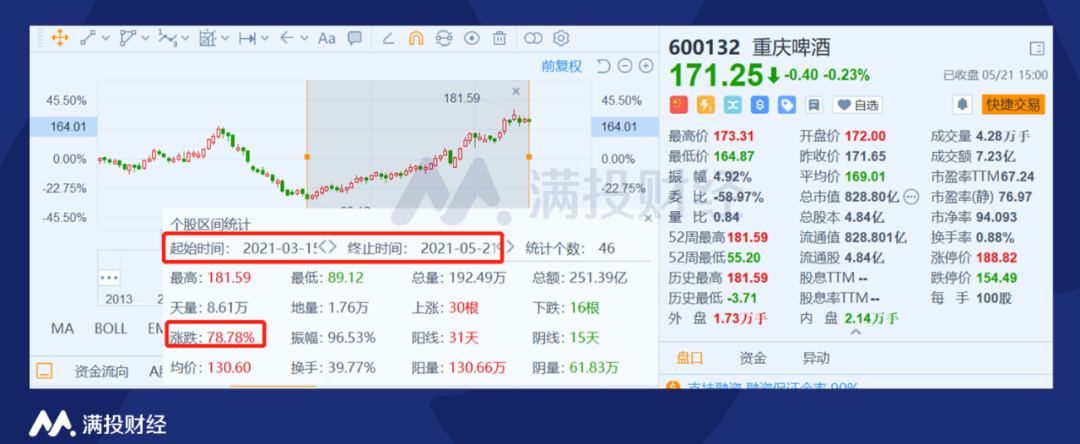Screen dimensions: 1080x444
Task: Expand wave polyline tool dropdown arrow
Action: click(185, 39)
